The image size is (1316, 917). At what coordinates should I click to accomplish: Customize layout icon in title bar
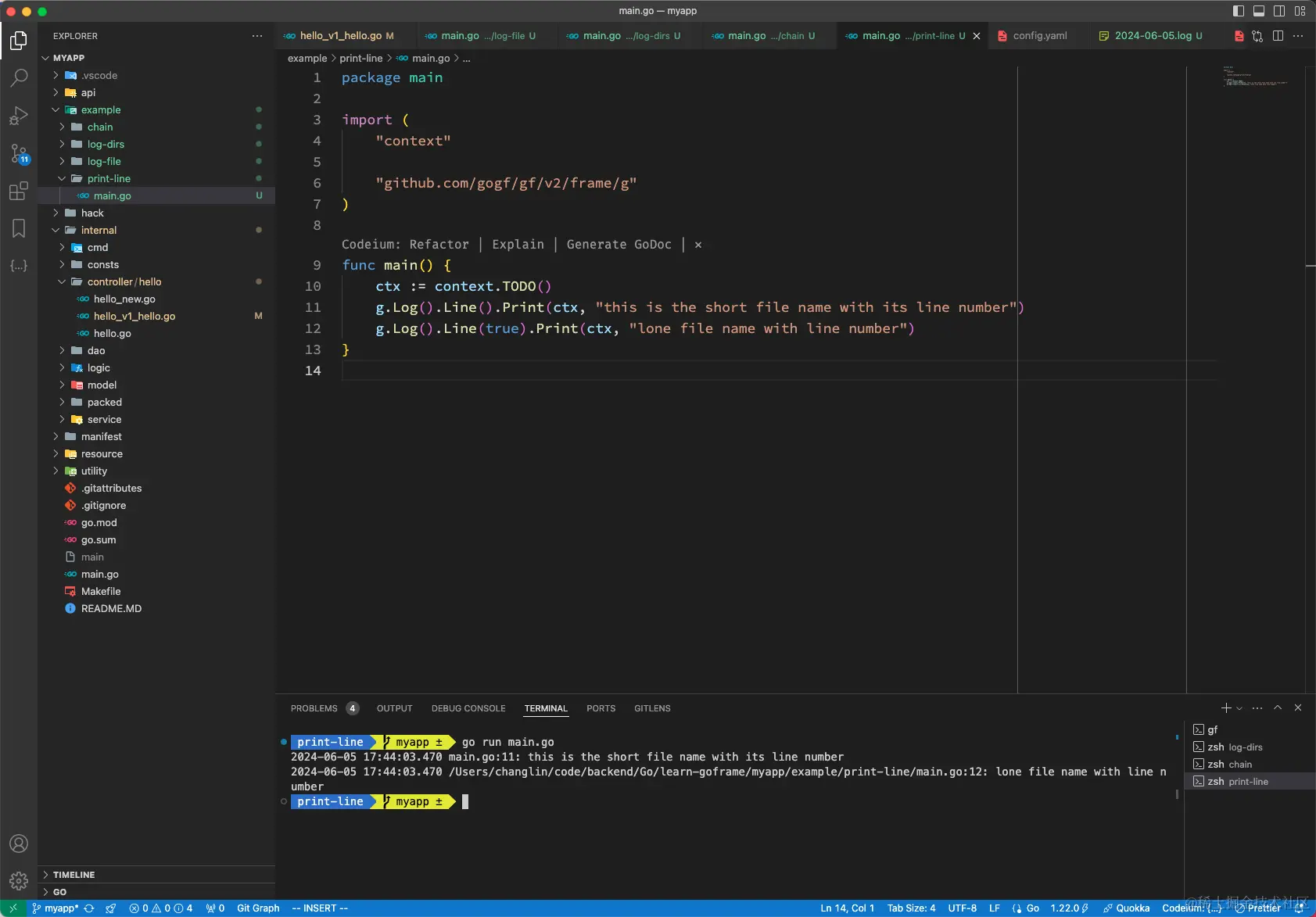tap(1300, 11)
